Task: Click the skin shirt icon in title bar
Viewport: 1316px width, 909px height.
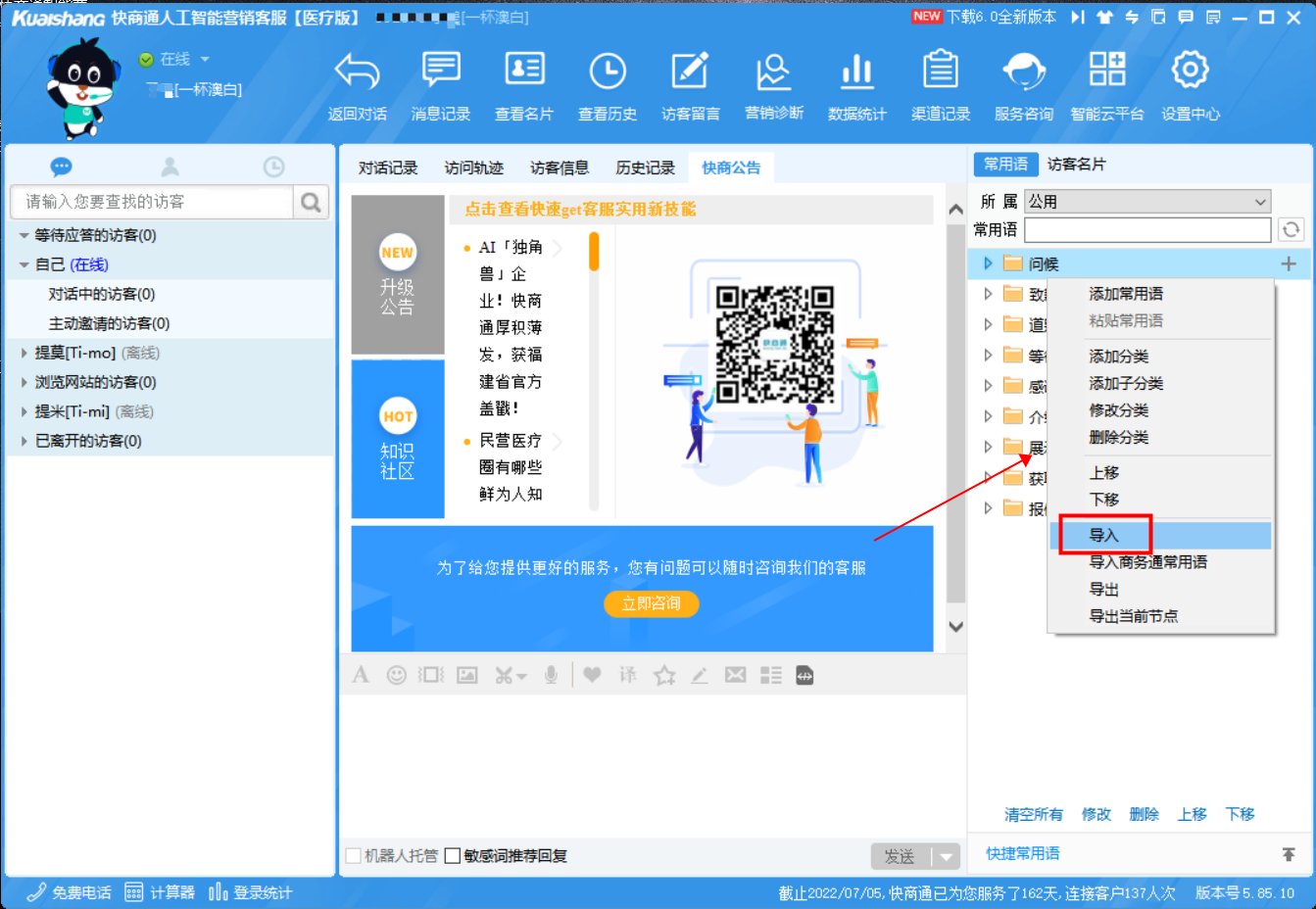Action: tap(1104, 18)
